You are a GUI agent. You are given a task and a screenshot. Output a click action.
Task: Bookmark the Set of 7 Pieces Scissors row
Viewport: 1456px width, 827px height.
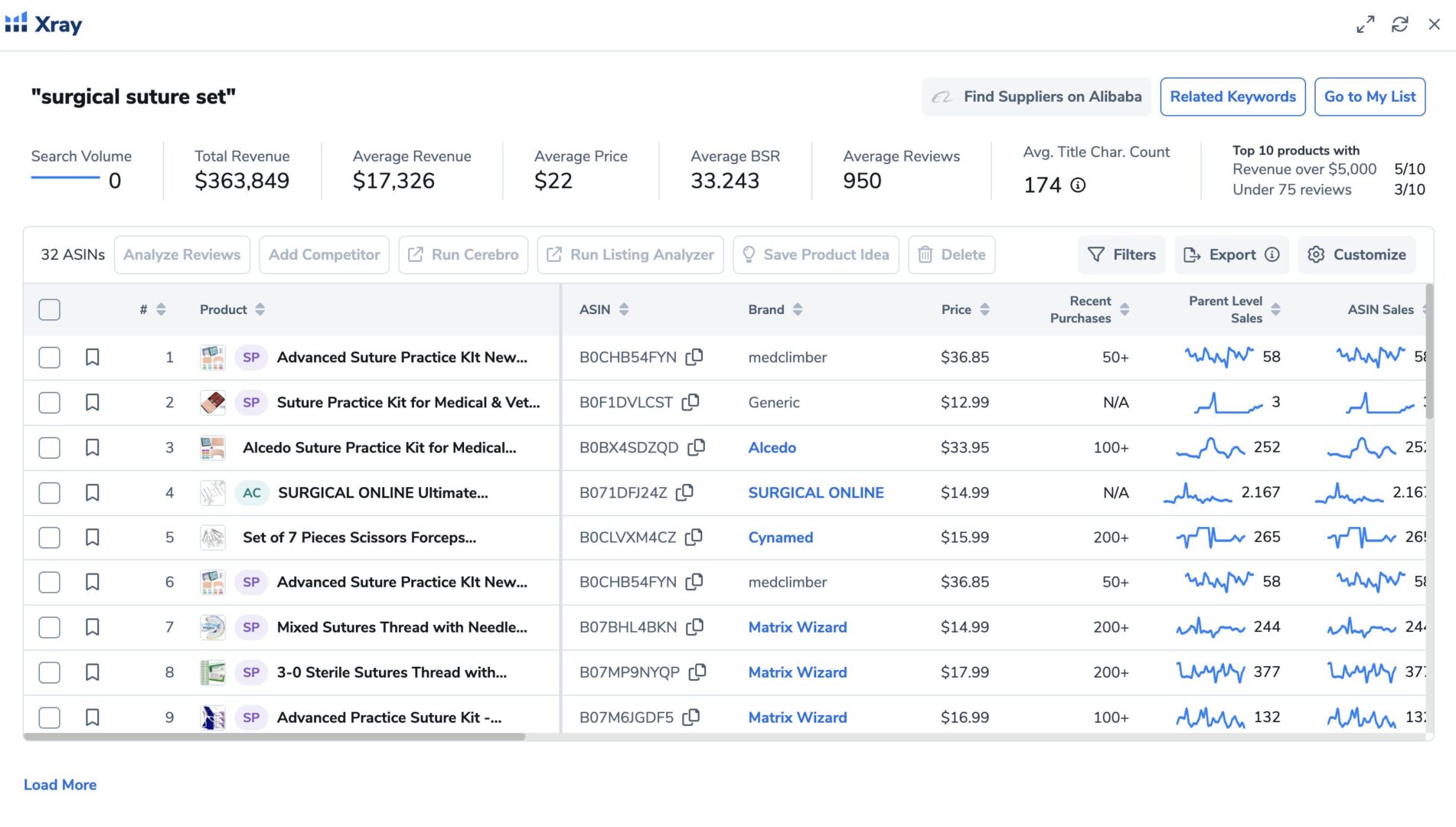coord(93,538)
